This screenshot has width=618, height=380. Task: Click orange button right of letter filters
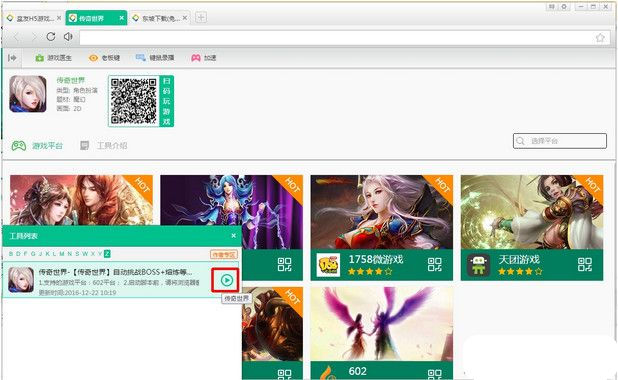pyautogui.click(x=224, y=254)
